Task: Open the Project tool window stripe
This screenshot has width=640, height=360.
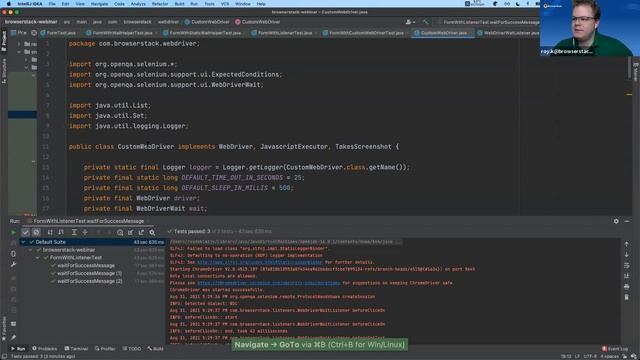Action: pos(4,41)
